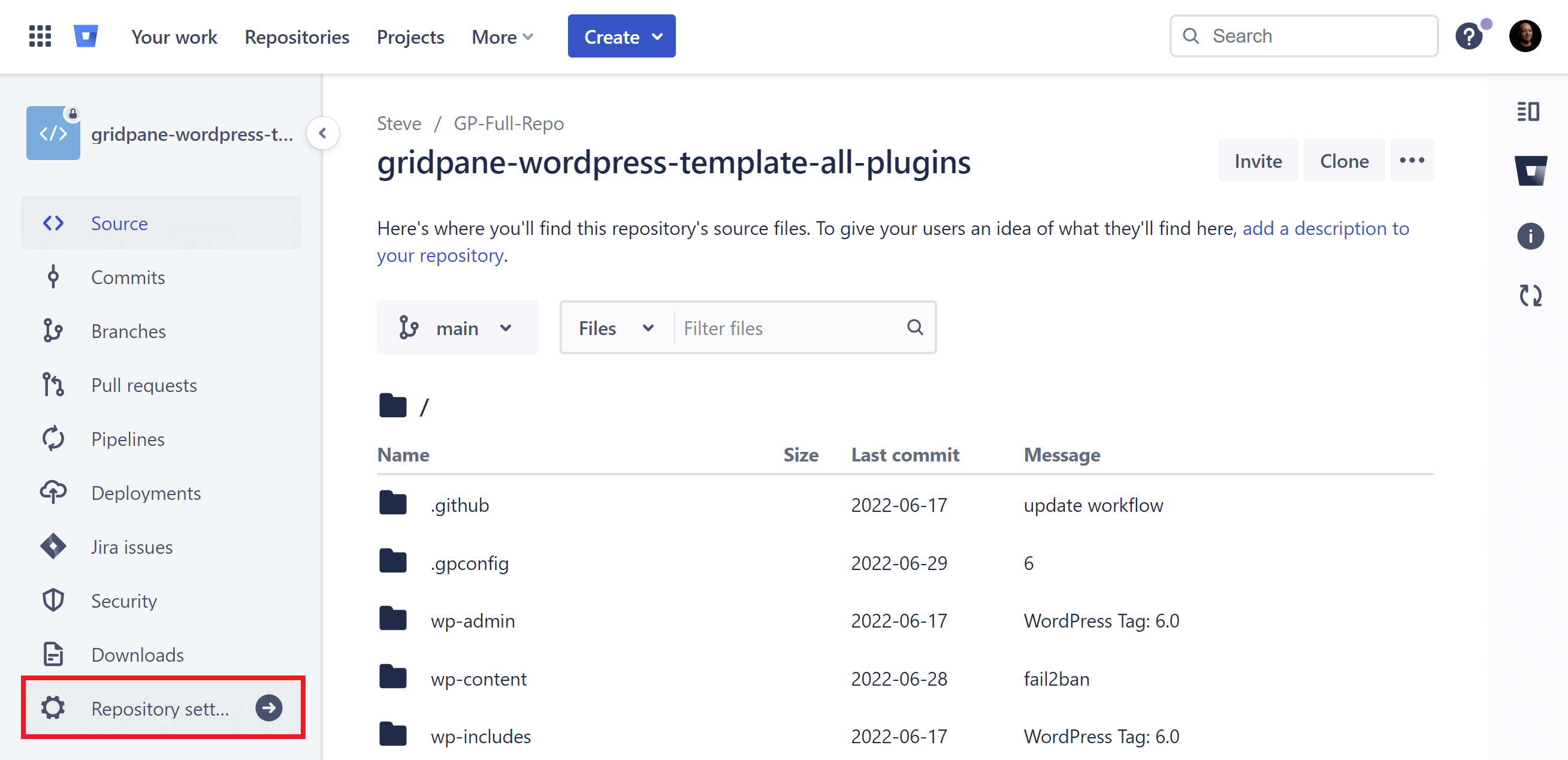Image resolution: width=1568 pixels, height=760 pixels.
Task: Click the root folder icon
Action: [392, 406]
